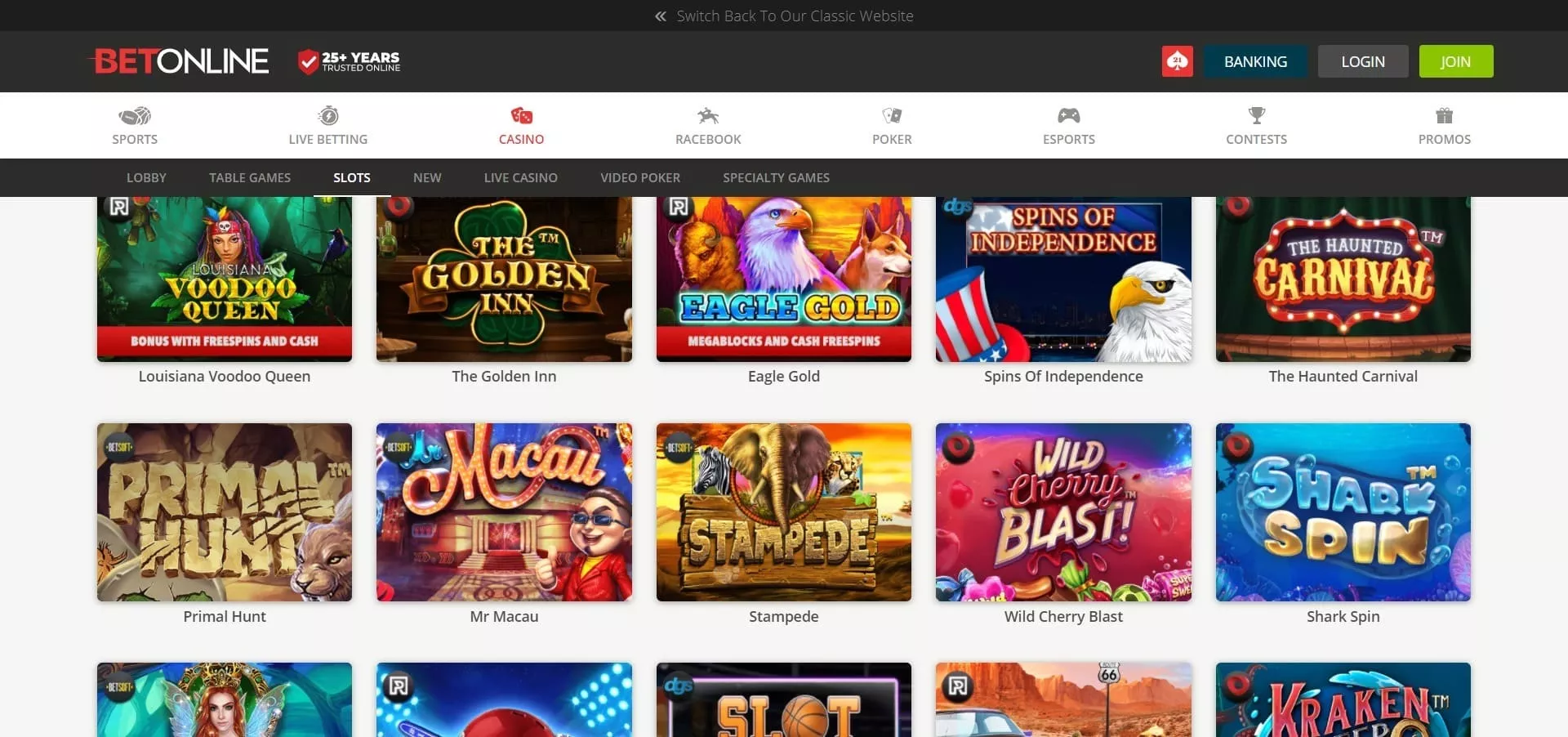Switch to the Table Games tab
This screenshot has width=1568, height=737.
coord(249,177)
